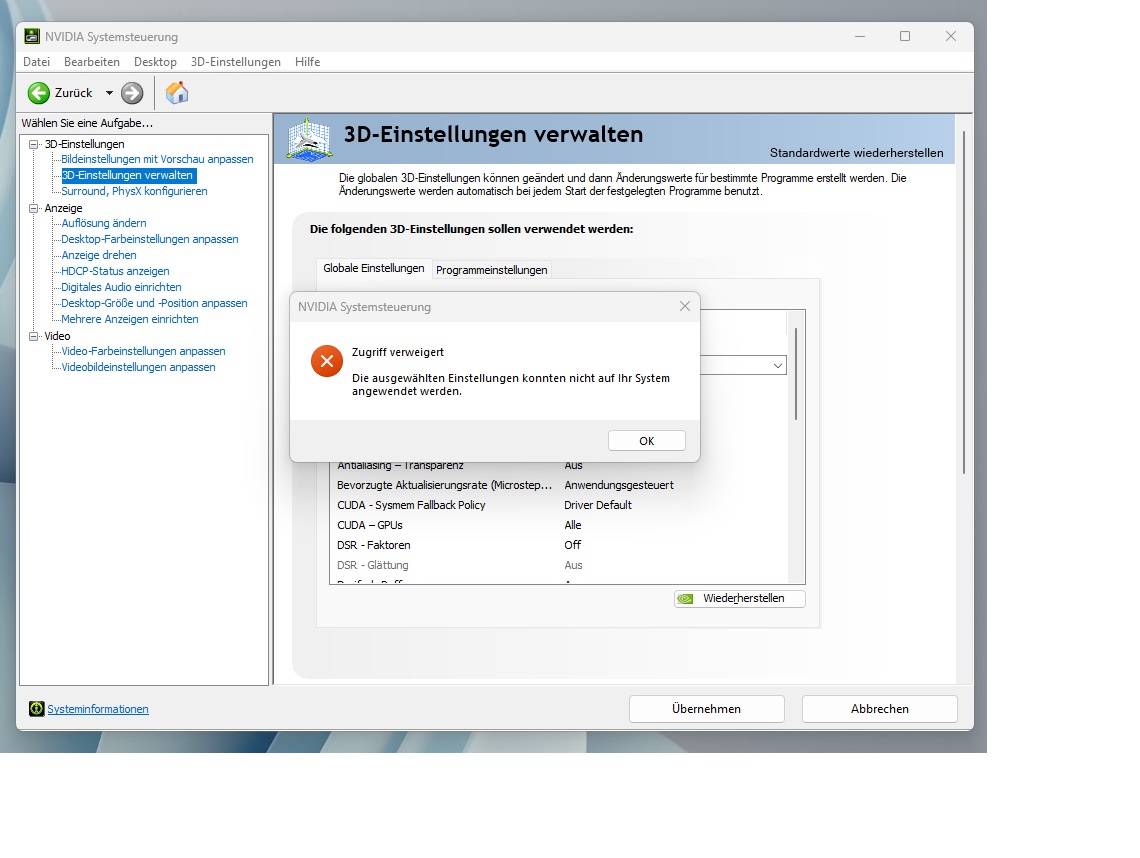Open the Hilfe menu
Screen dimensions: 1140x858
tap(308, 62)
